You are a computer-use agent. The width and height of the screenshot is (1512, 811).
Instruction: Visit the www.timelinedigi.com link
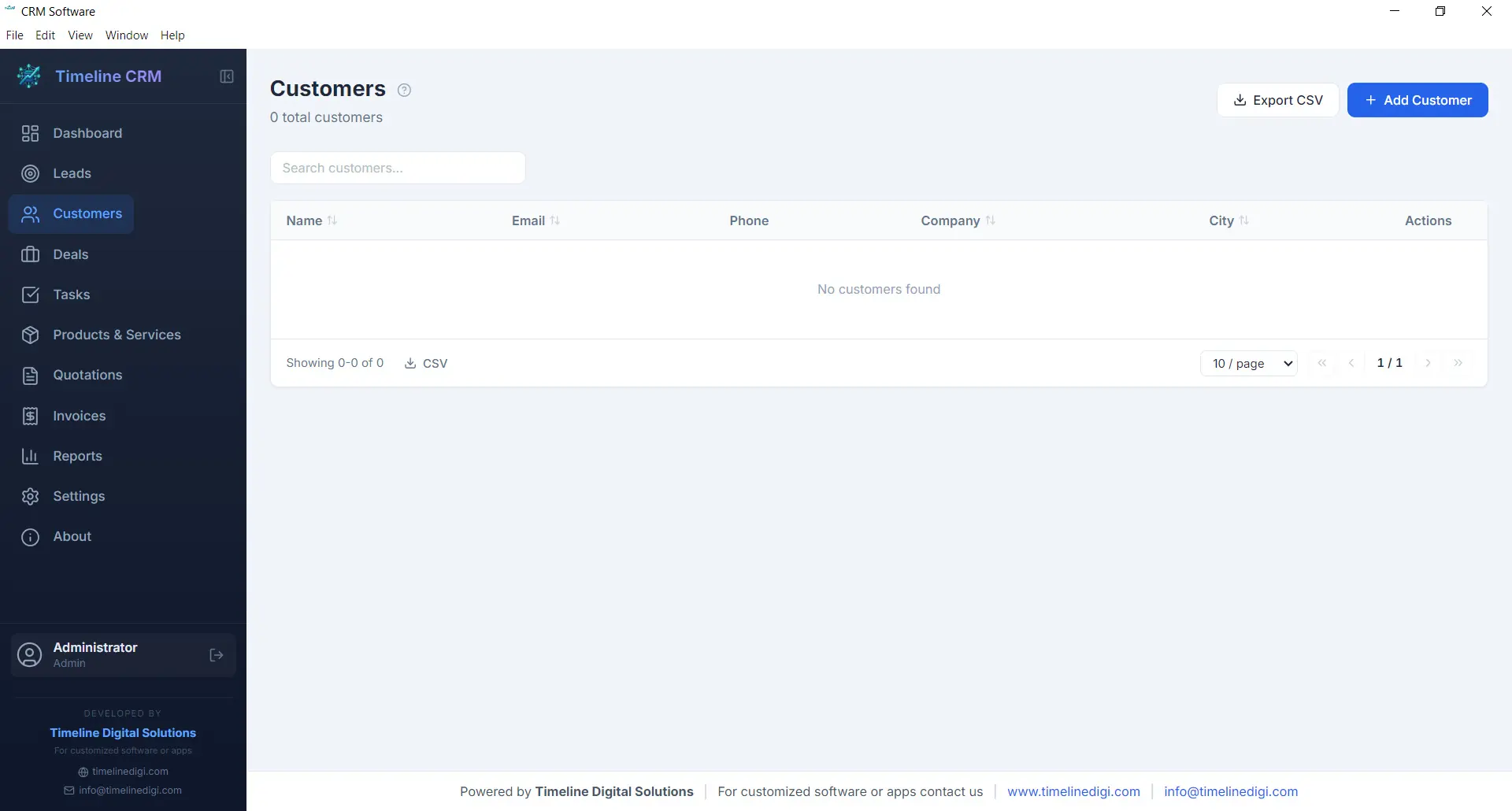(1073, 791)
